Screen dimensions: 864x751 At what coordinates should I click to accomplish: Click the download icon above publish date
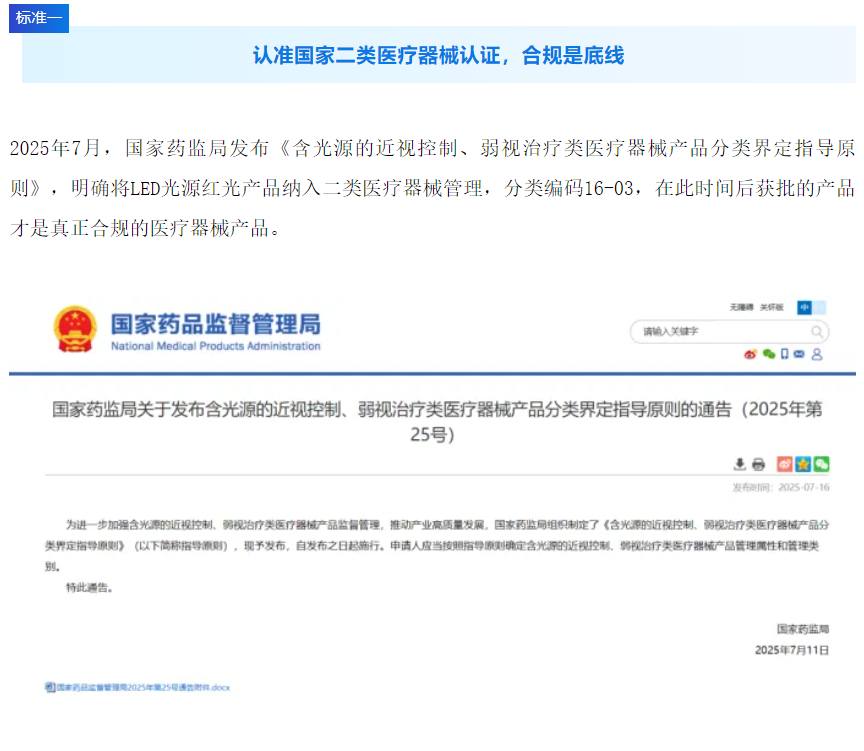(740, 464)
